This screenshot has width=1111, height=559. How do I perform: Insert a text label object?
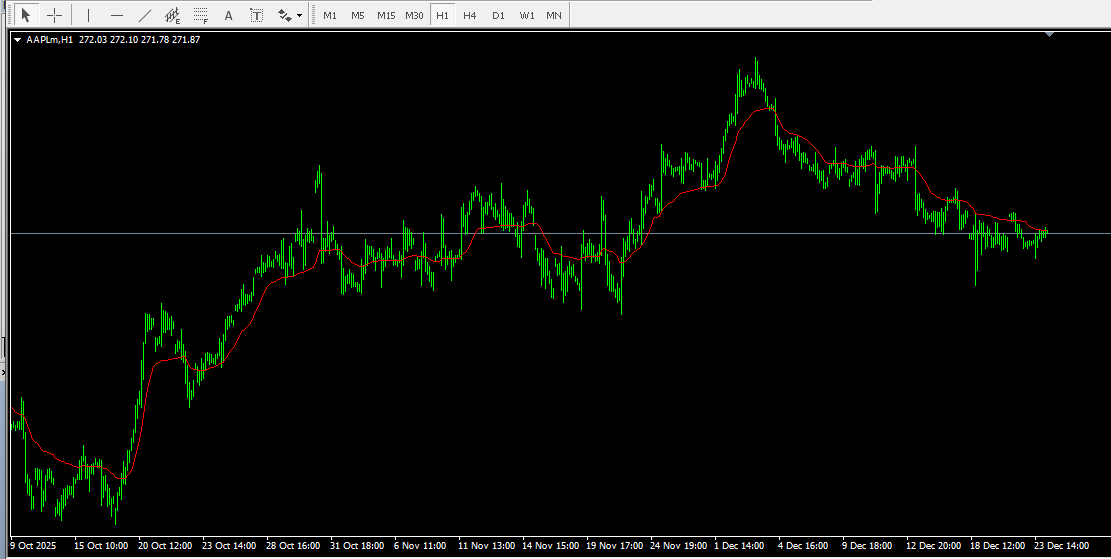click(257, 15)
